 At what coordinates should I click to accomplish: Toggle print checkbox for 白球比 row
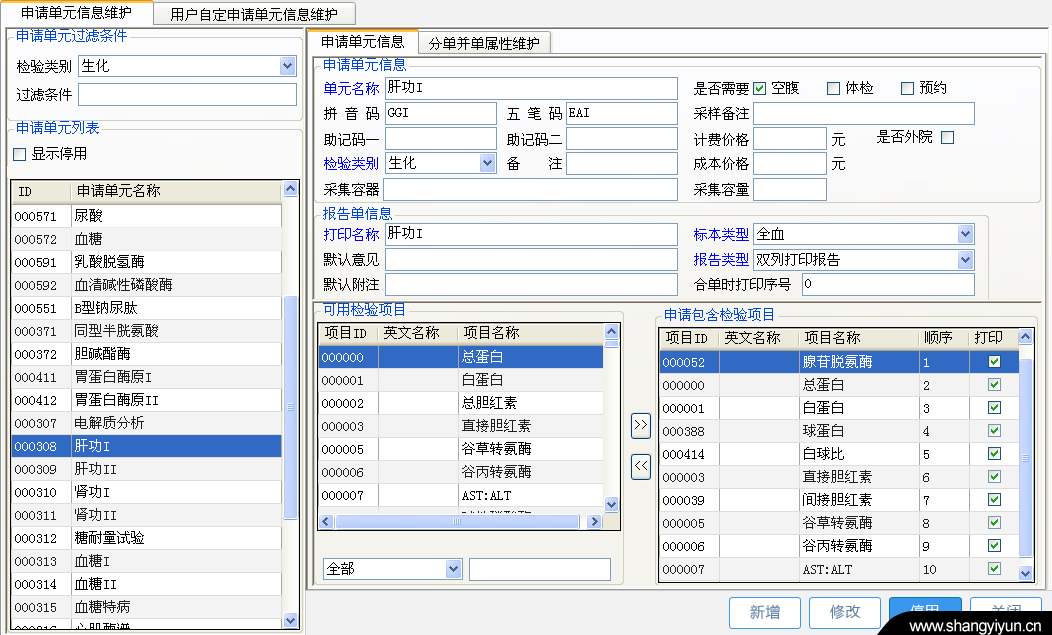pyautogui.click(x=994, y=454)
